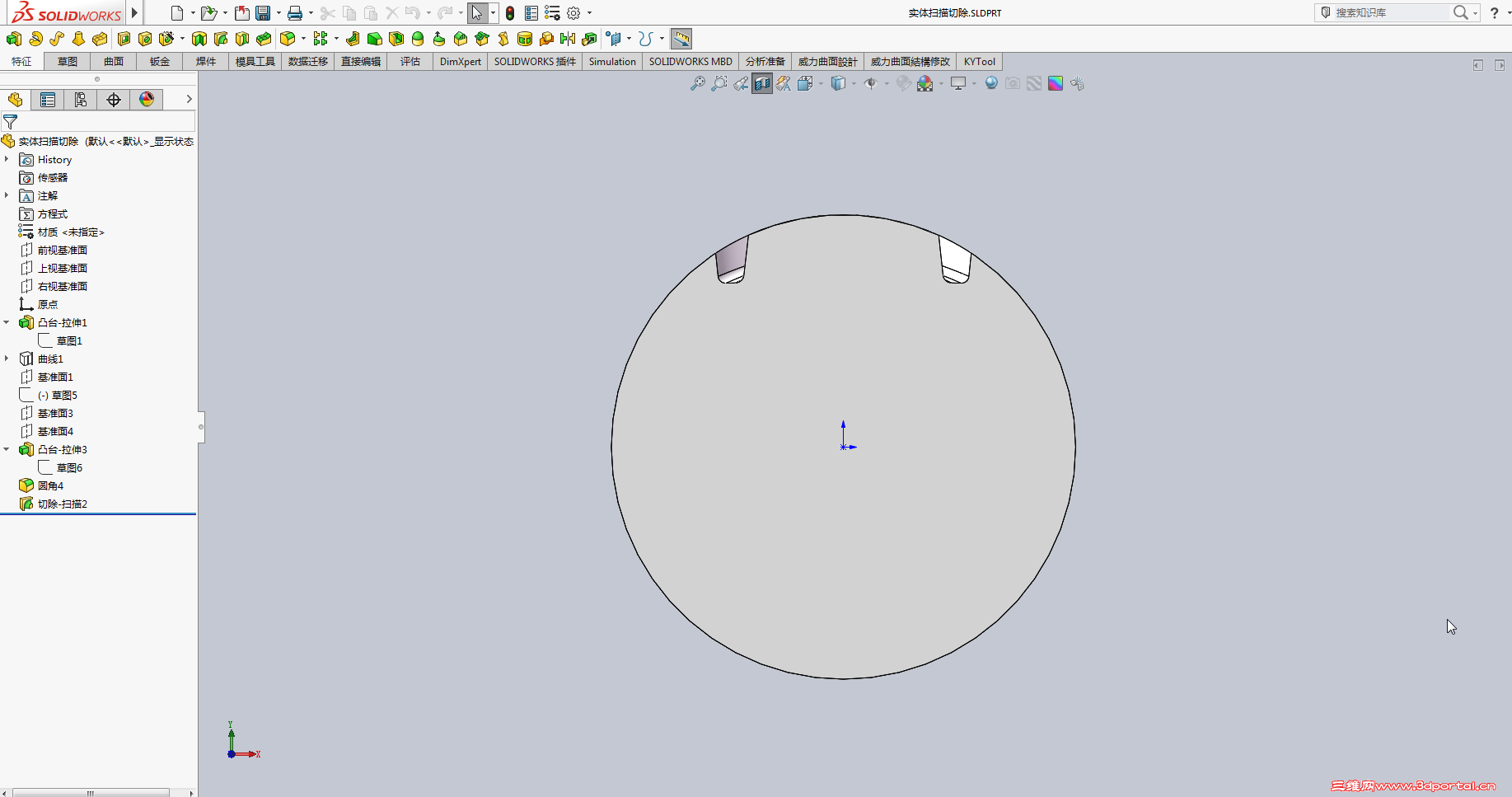
Task: Open the Help question mark button
Action: pos(1494,13)
